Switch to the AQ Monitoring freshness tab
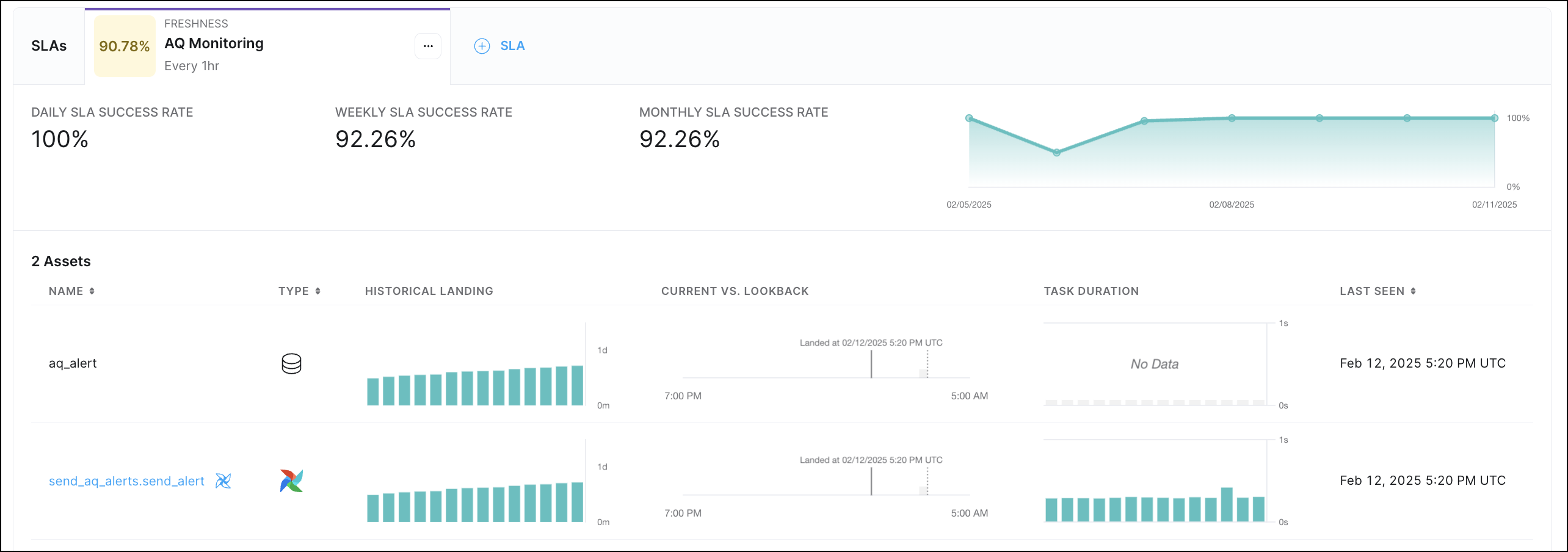Viewport: 1568px width, 552px height. click(214, 43)
